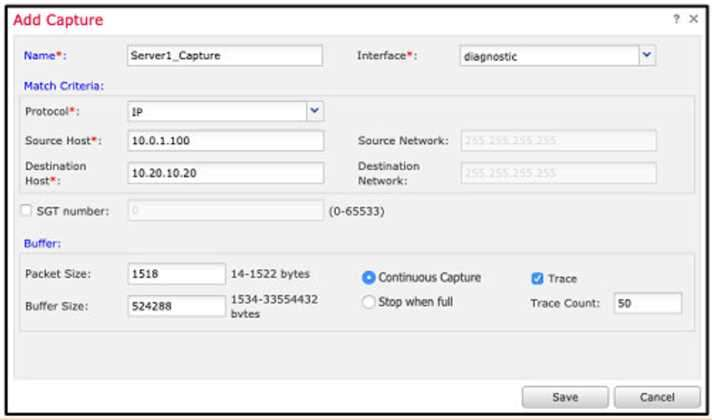Click the Source Network mask field
This screenshot has height=420, width=712.
tap(558, 141)
